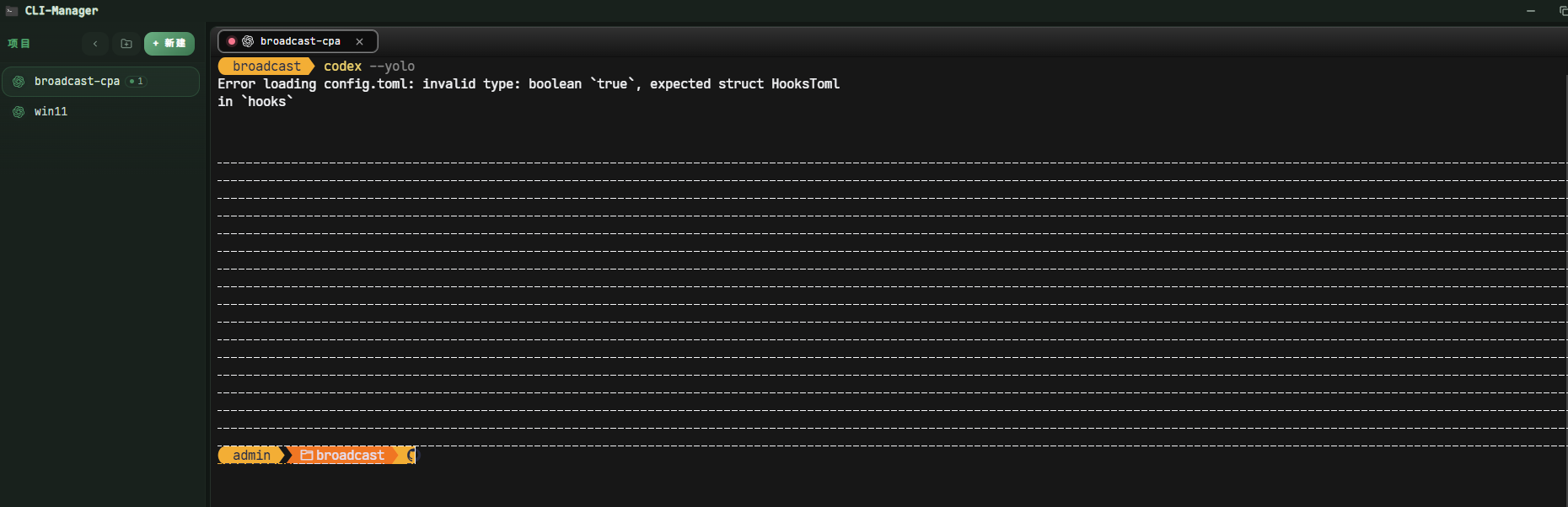Screen dimensions: 1568x507
Task: Click the red status dot on the tab
Action: point(232,41)
